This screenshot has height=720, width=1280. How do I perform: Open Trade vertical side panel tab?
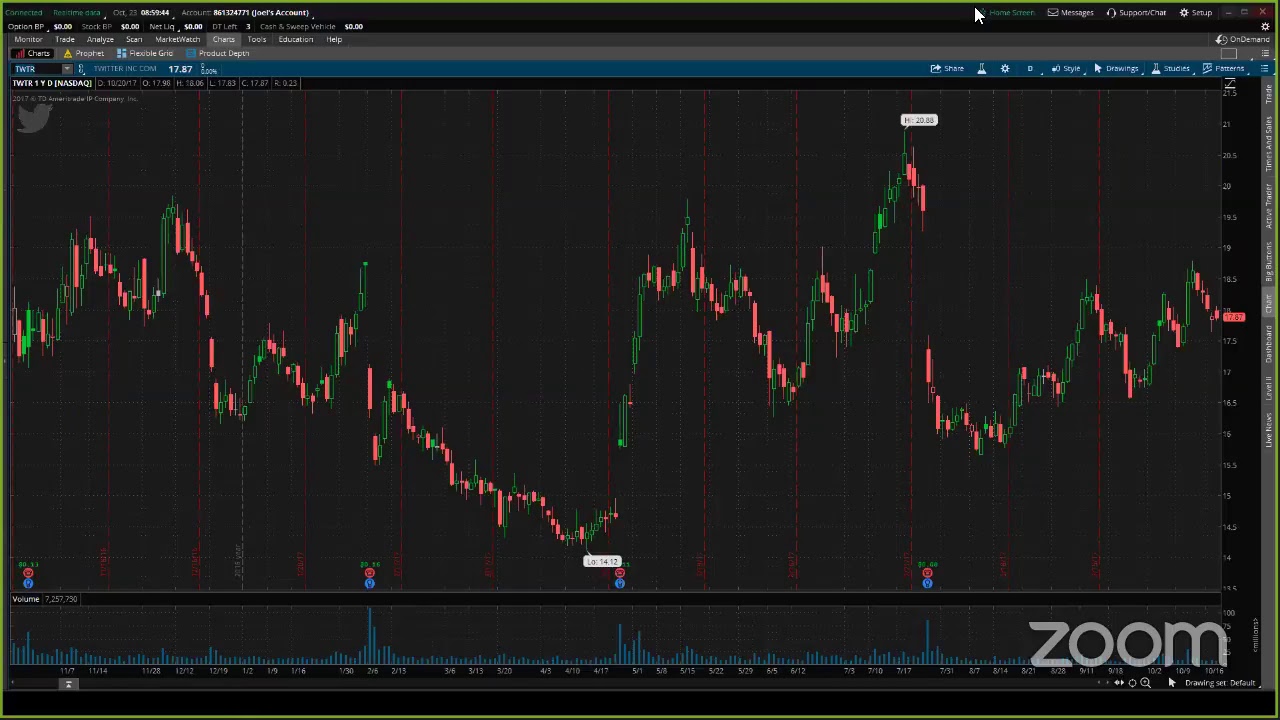pyautogui.click(x=1269, y=96)
